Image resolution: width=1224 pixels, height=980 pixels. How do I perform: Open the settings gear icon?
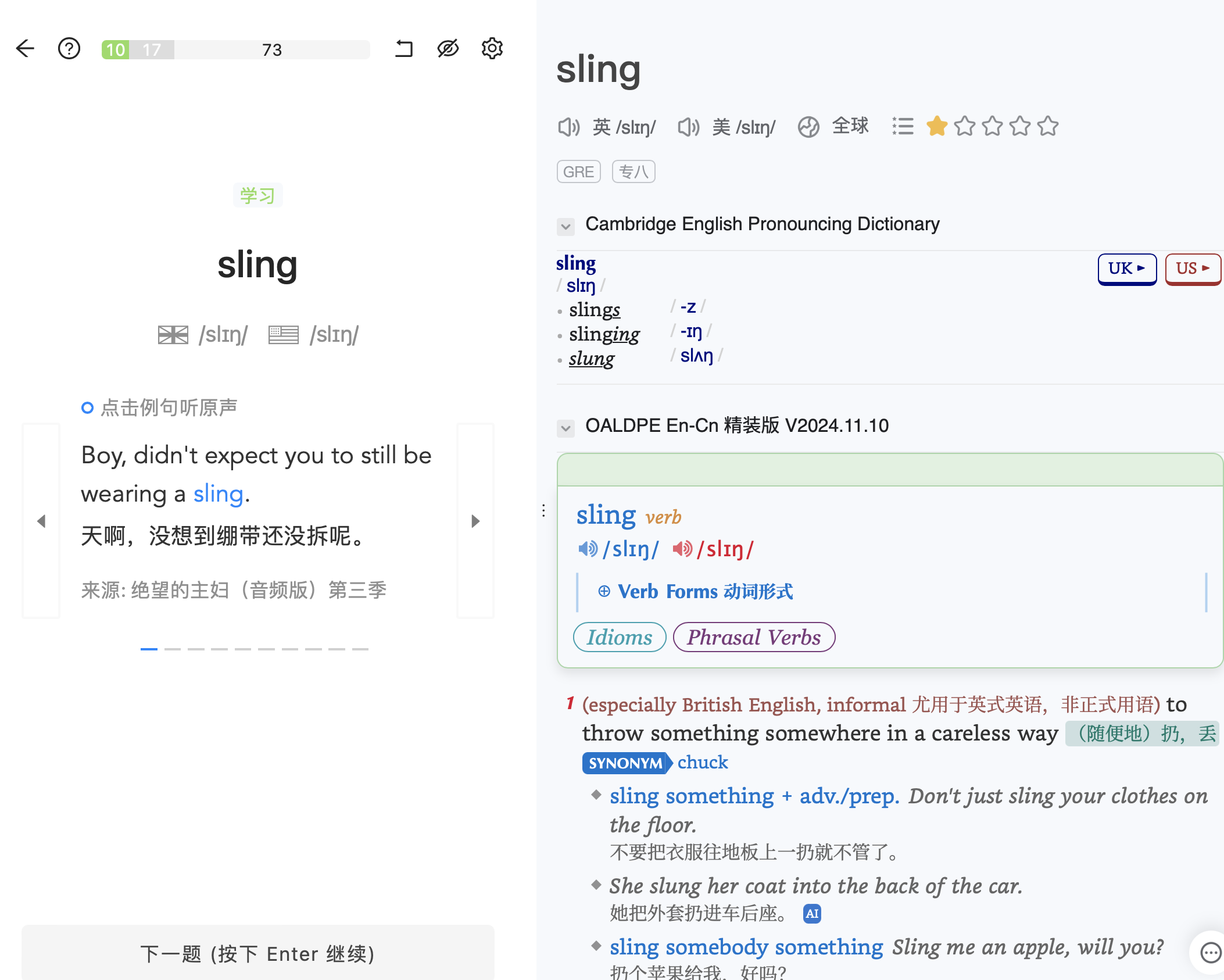pyautogui.click(x=492, y=49)
